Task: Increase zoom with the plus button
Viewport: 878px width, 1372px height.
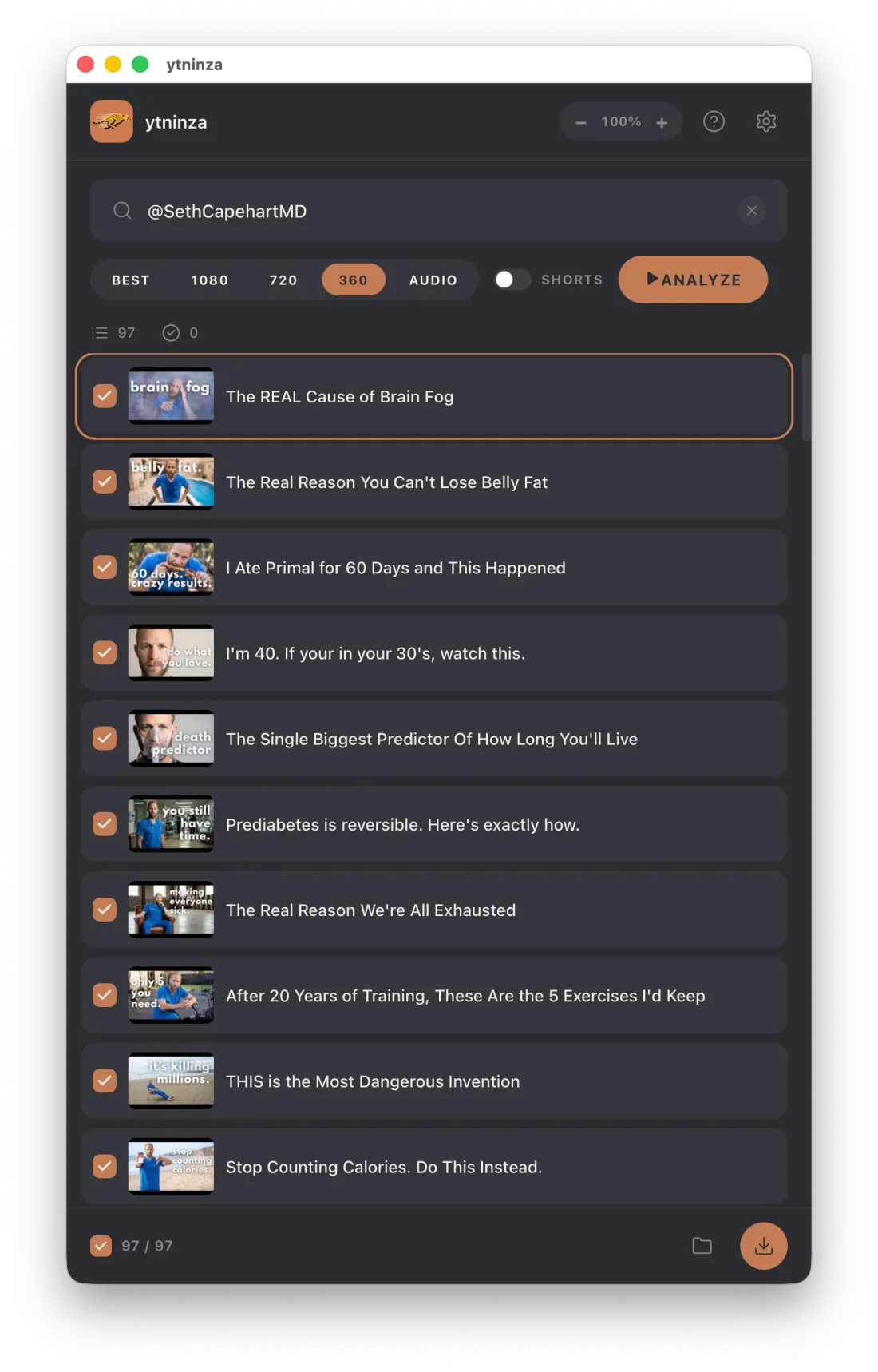Action: pyautogui.click(x=662, y=122)
